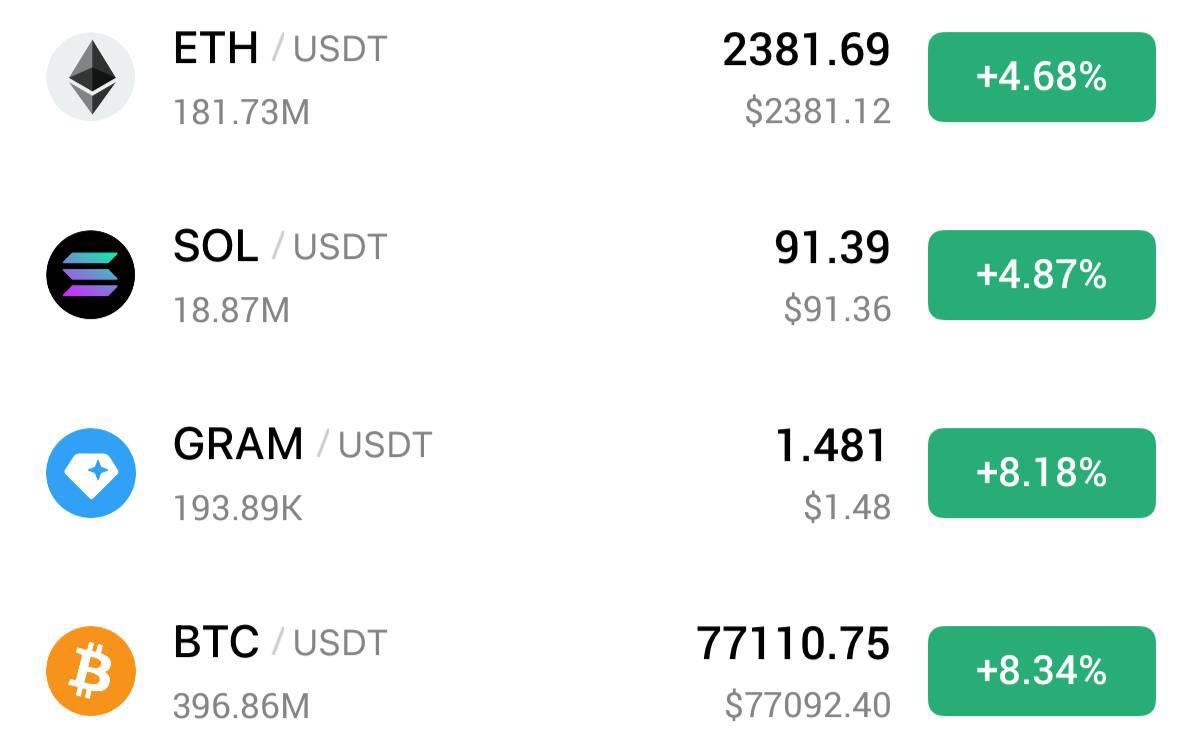The height and width of the screenshot is (744, 1202).
Task: Tap the ETH volume 181.73M
Action: click(x=241, y=112)
